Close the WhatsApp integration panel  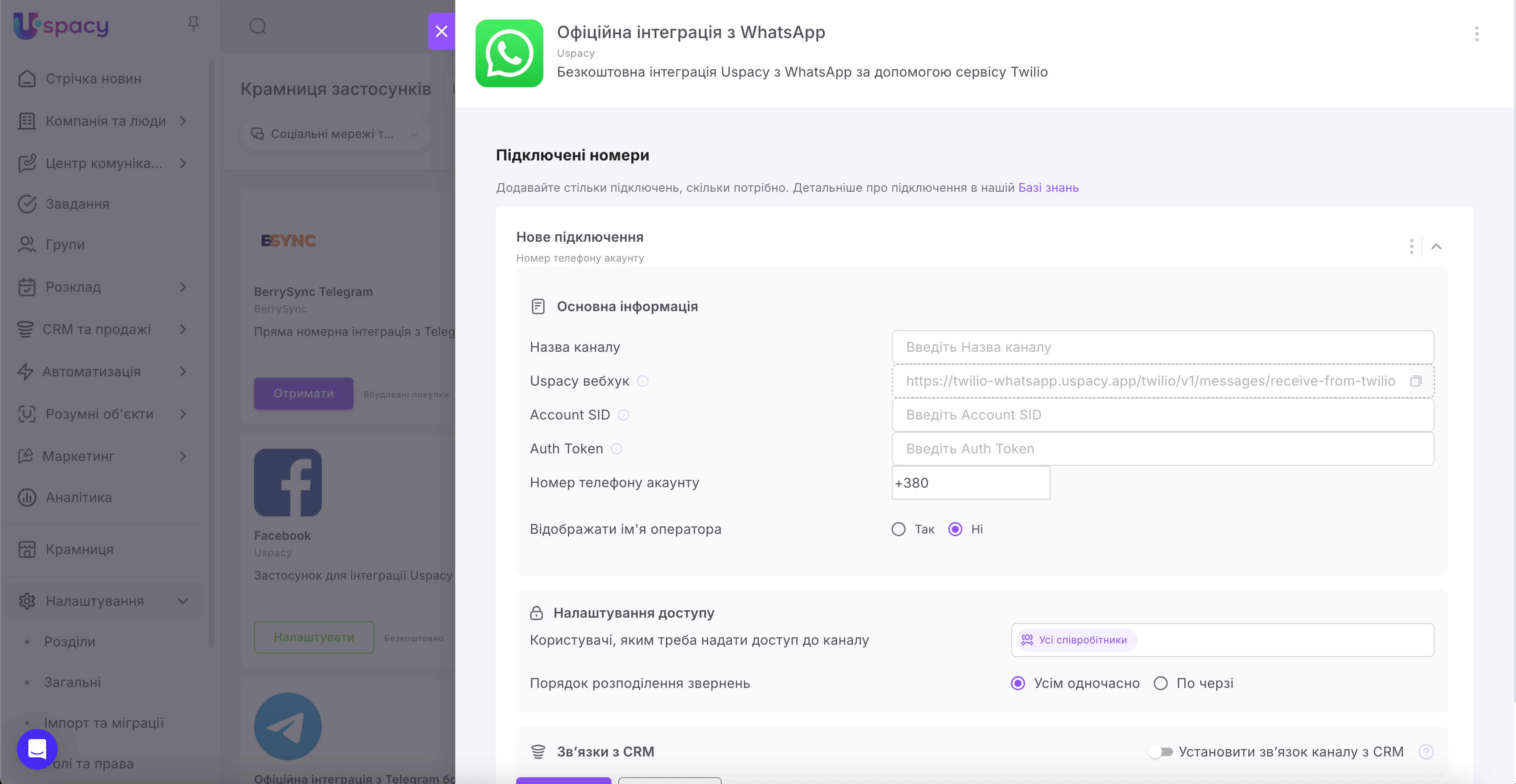(441, 31)
